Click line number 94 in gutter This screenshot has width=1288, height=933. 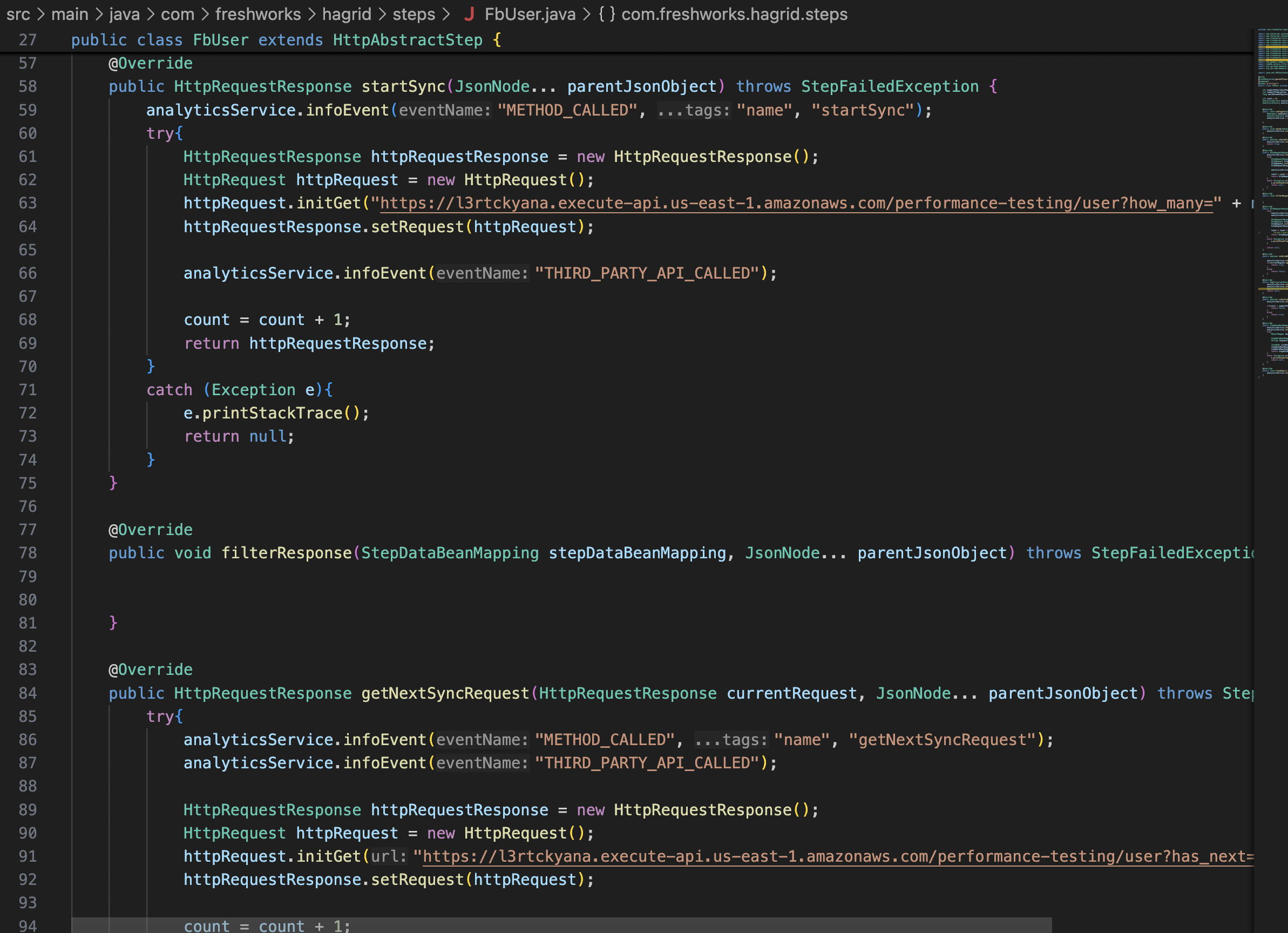click(27, 925)
